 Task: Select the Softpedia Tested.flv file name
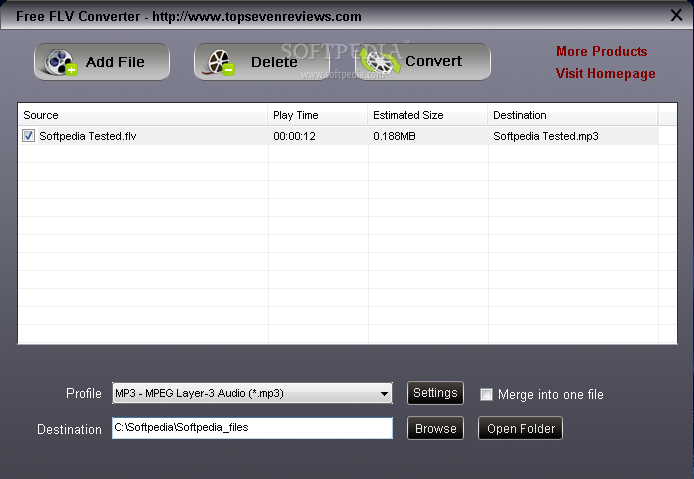point(88,136)
